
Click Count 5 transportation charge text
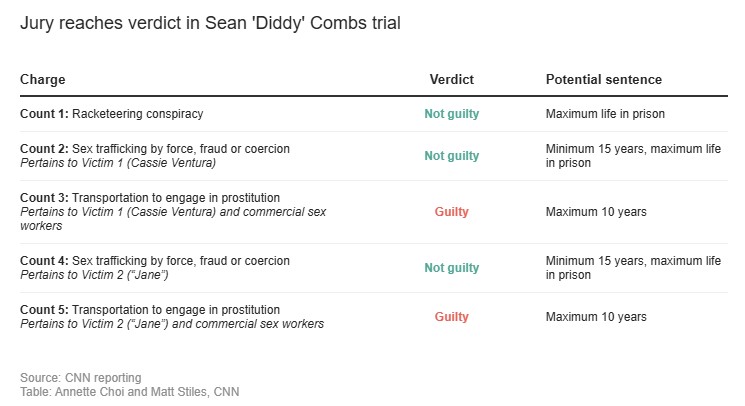point(150,310)
